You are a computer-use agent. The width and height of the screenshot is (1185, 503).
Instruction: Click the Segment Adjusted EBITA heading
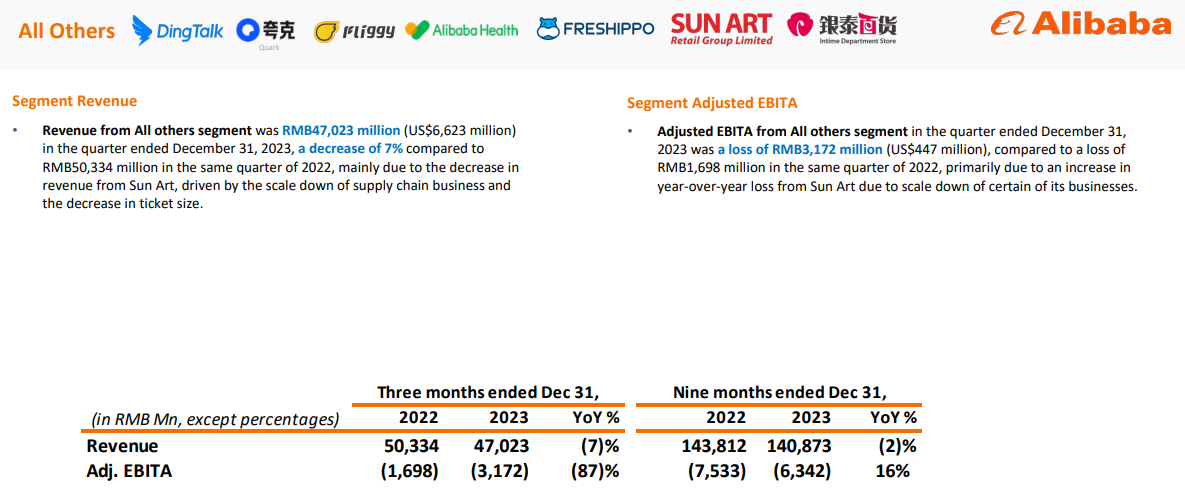[x=712, y=103]
